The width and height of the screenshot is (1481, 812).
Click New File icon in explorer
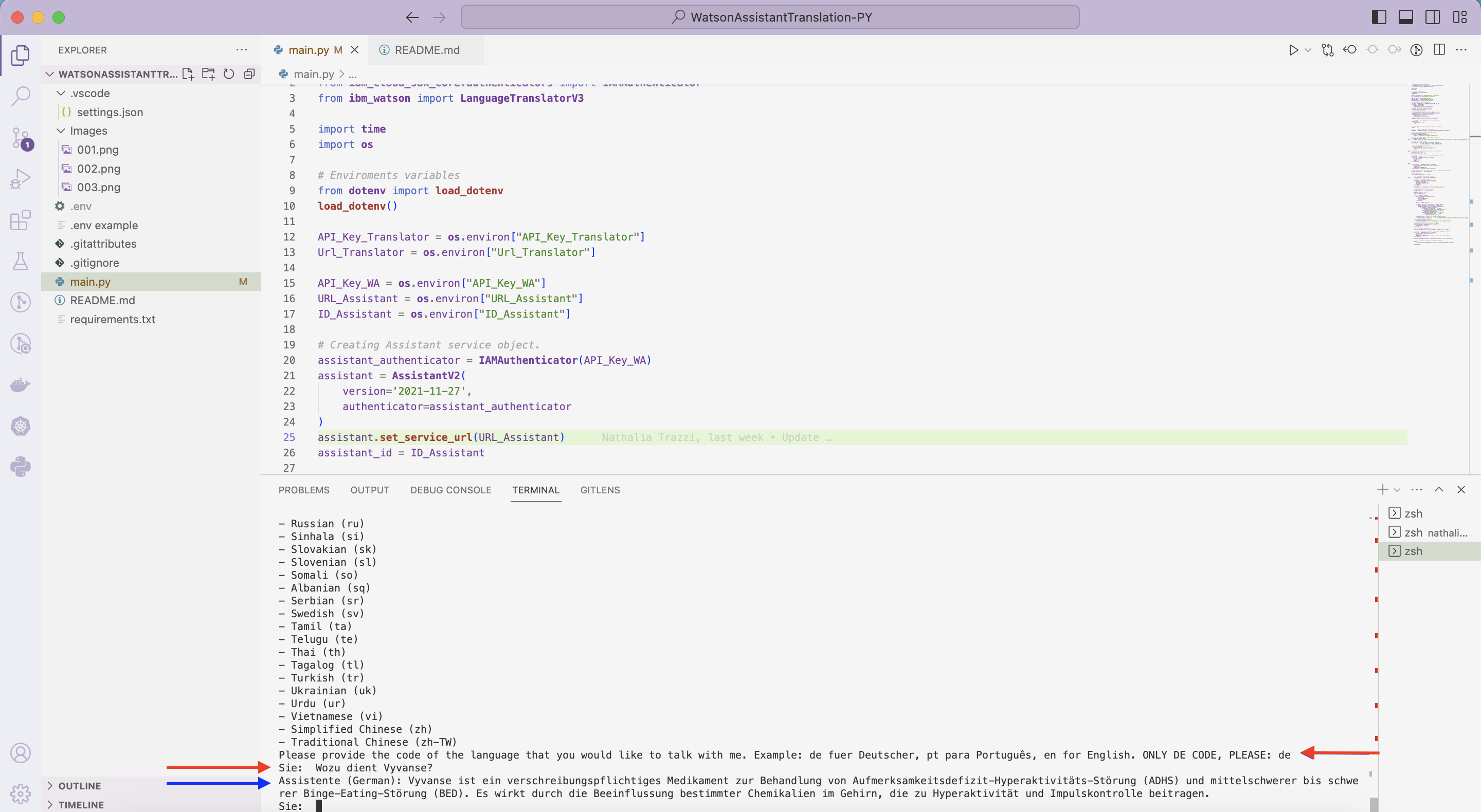[188, 74]
